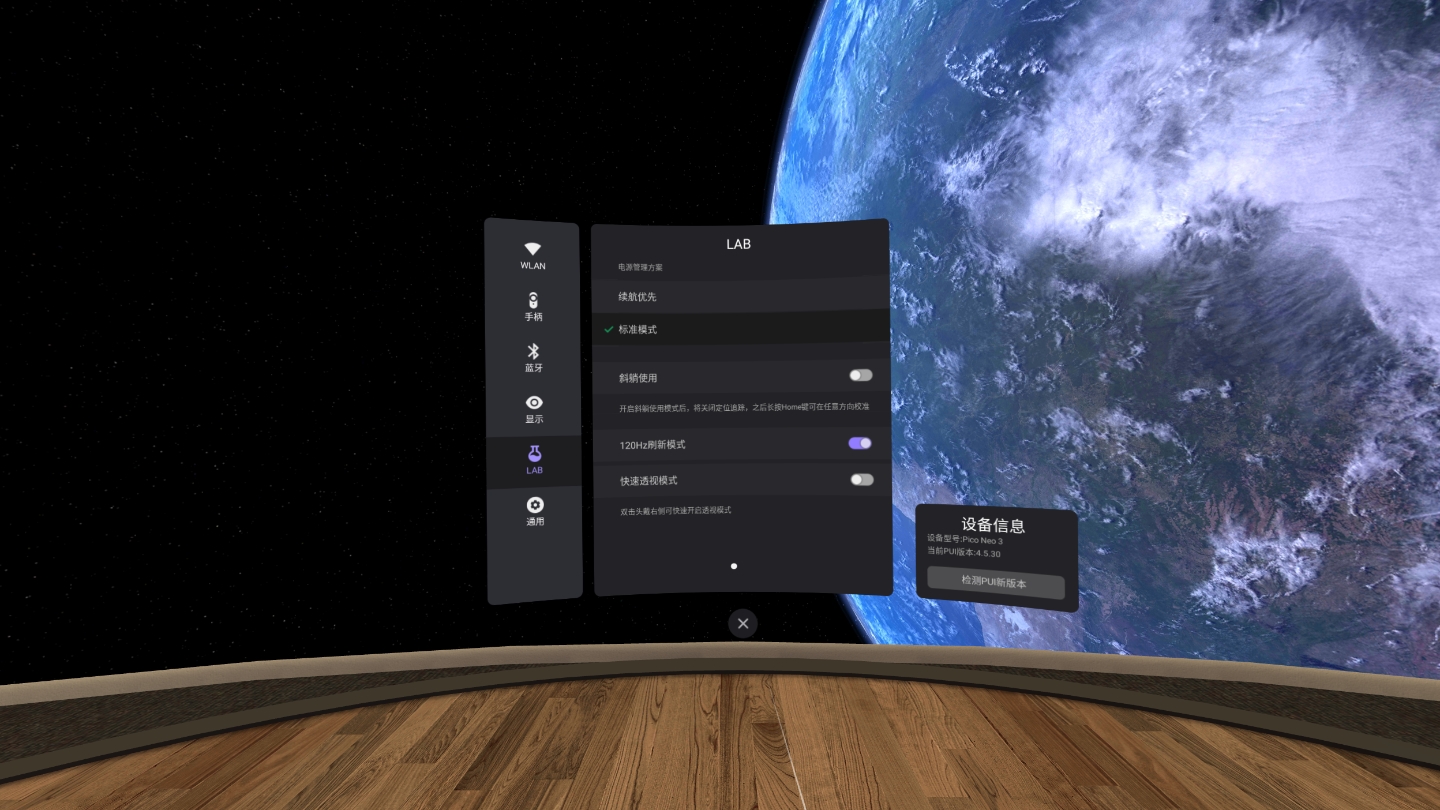The height and width of the screenshot is (810, 1440).
Task: Click the LAB title at panel top
Action: point(738,244)
